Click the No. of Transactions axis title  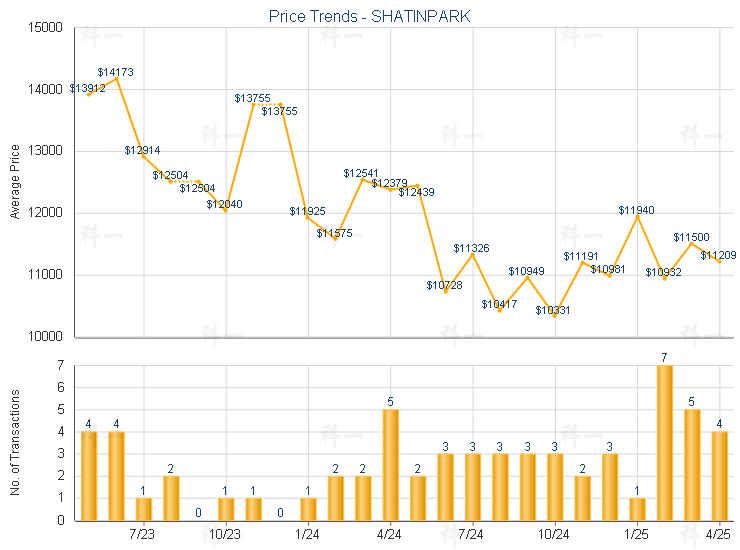(x=15, y=442)
